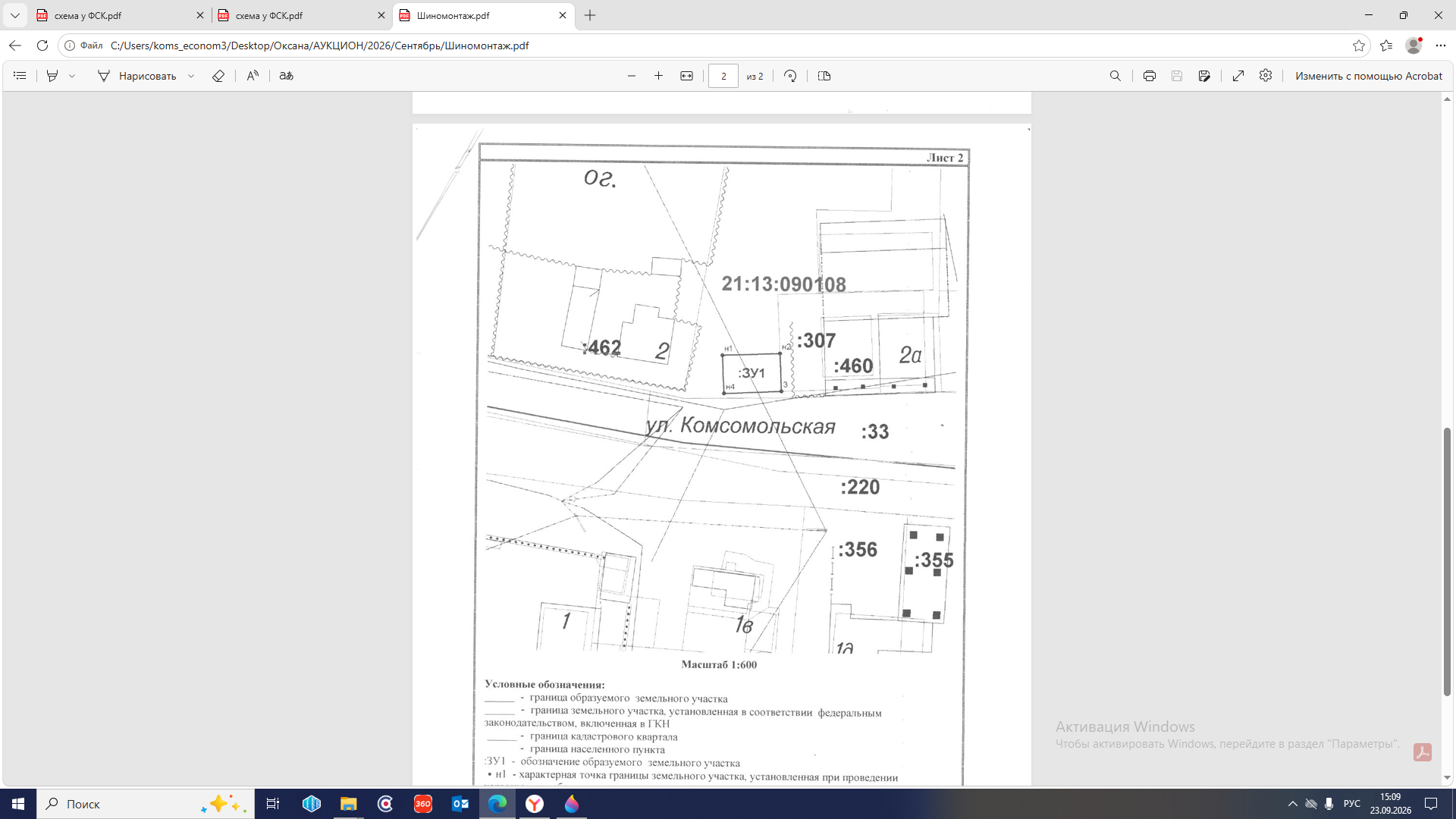1456x819 pixels.
Task: Open PDF viewer settings gear
Action: 1266,76
